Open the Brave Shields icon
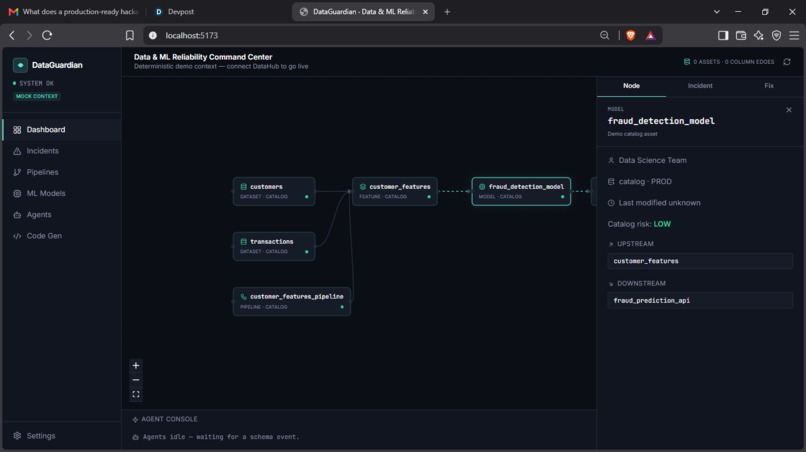 coord(631,35)
